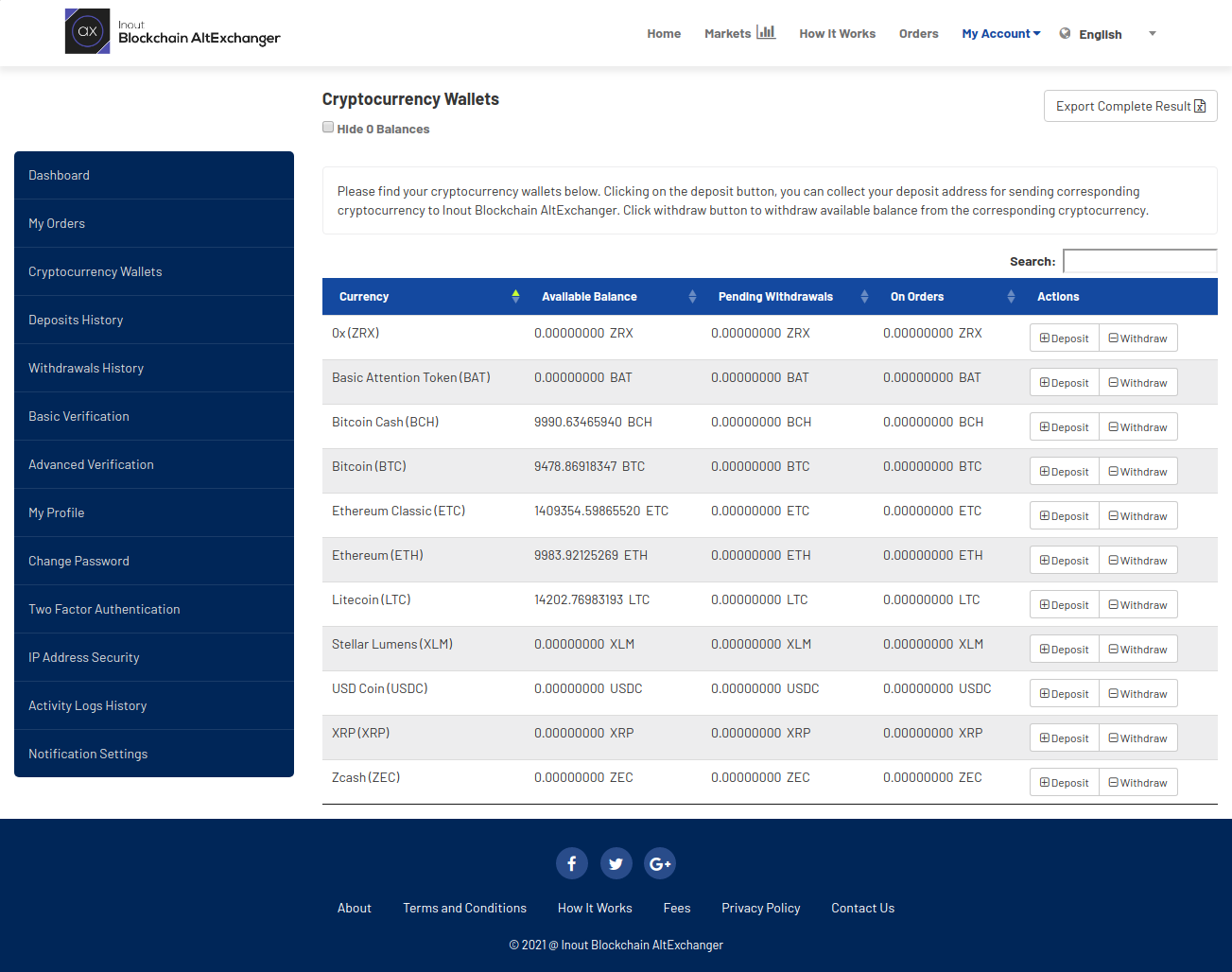1232x972 pixels.
Task: Open the Privacy Policy link
Action: pos(760,908)
